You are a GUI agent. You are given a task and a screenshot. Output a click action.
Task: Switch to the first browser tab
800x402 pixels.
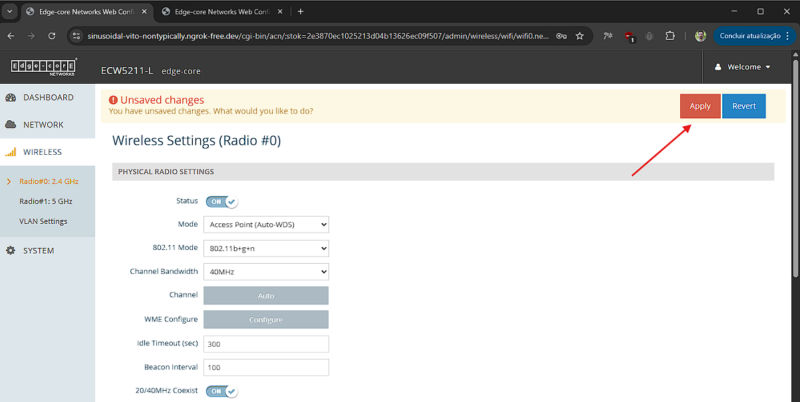tap(86, 11)
